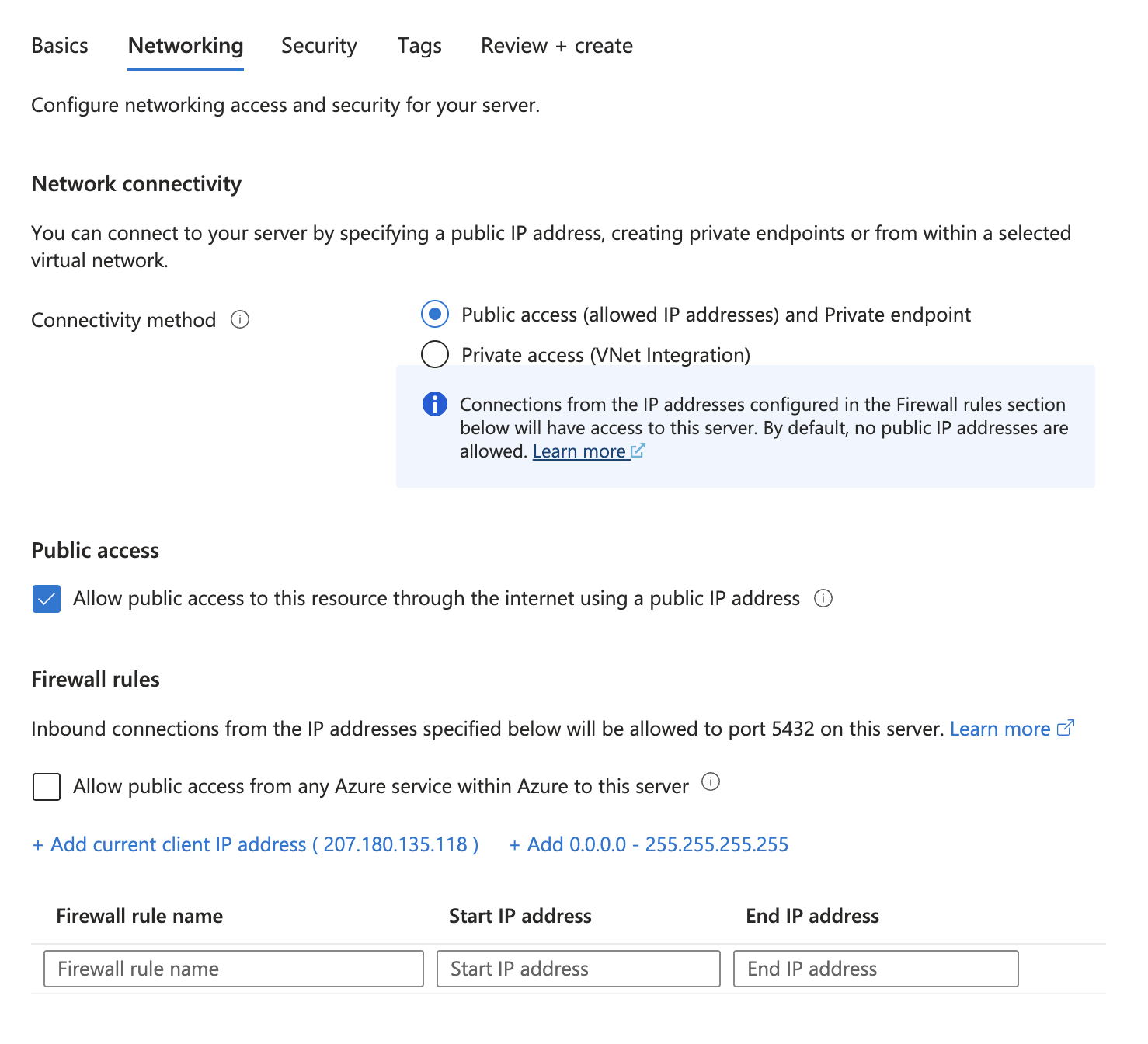Screen dimensions: 1148x1044
Task: Focus the Start IP address field
Action: tap(579, 969)
